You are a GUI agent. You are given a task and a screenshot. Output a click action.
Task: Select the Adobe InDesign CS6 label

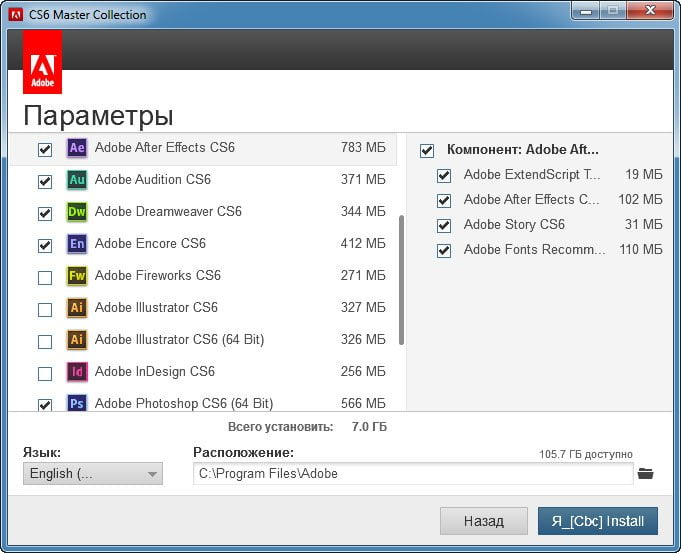coord(155,372)
